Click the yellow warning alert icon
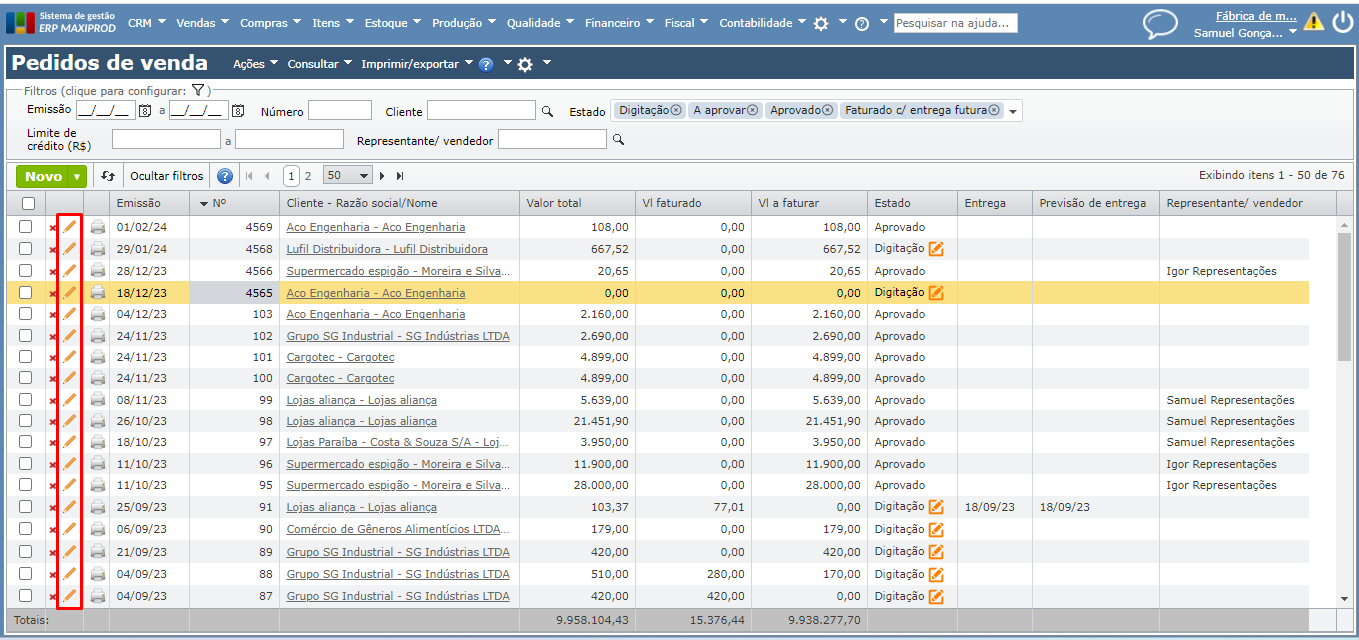The image size is (1359, 640). (1313, 22)
